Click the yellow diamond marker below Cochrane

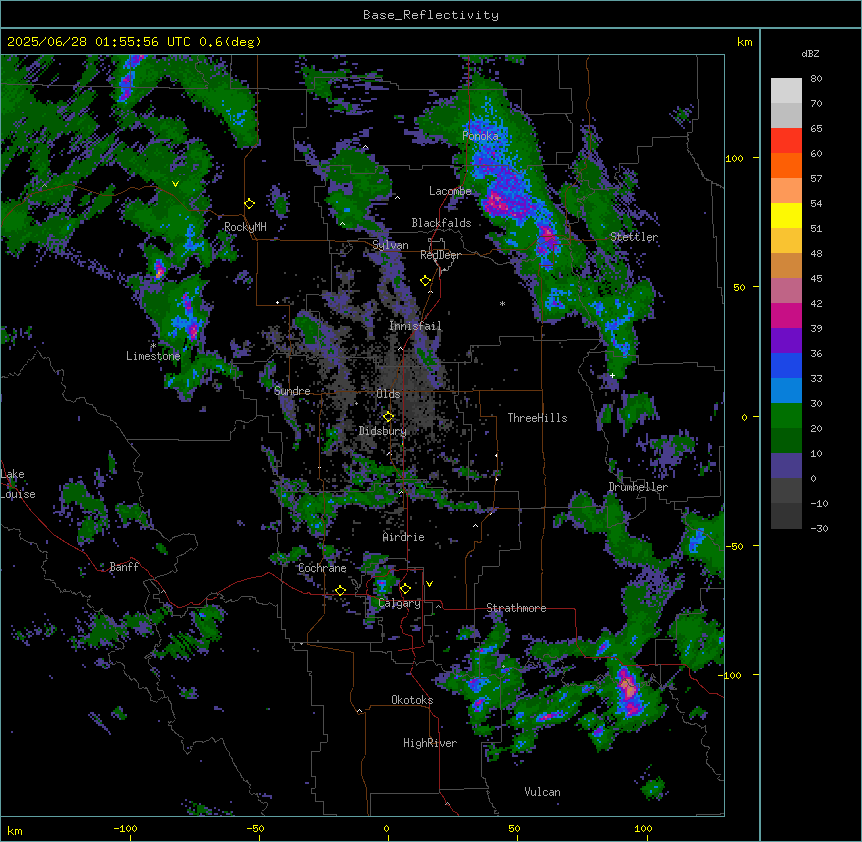click(x=340, y=591)
